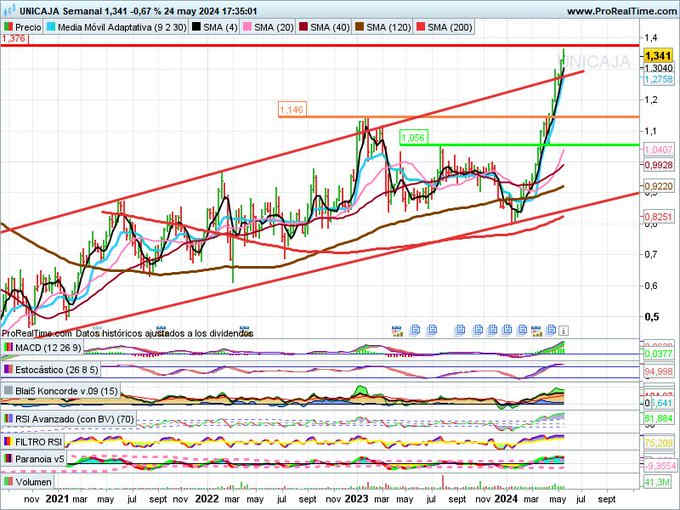Open the info 'i' icon on price chart

pos(563,331)
